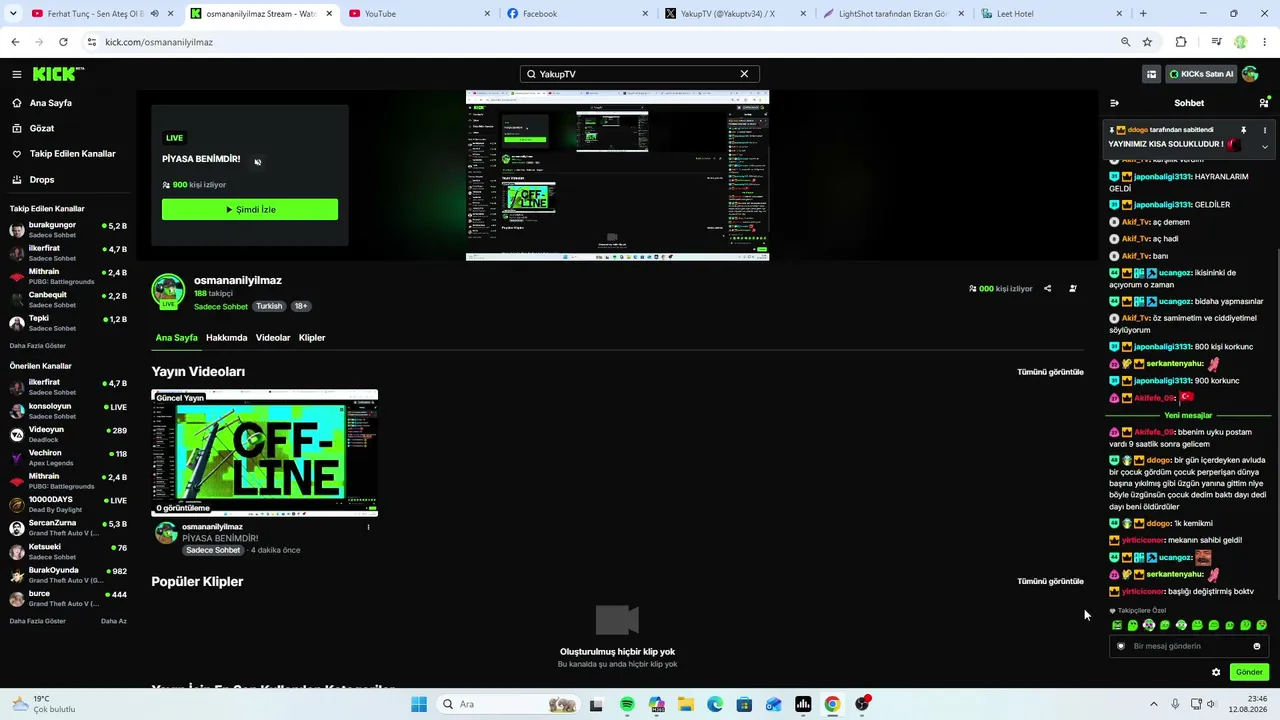Screen dimensions: 1280x720
Task: Expand recommended channels with Daha Fazla Göster
Action: point(38,621)
